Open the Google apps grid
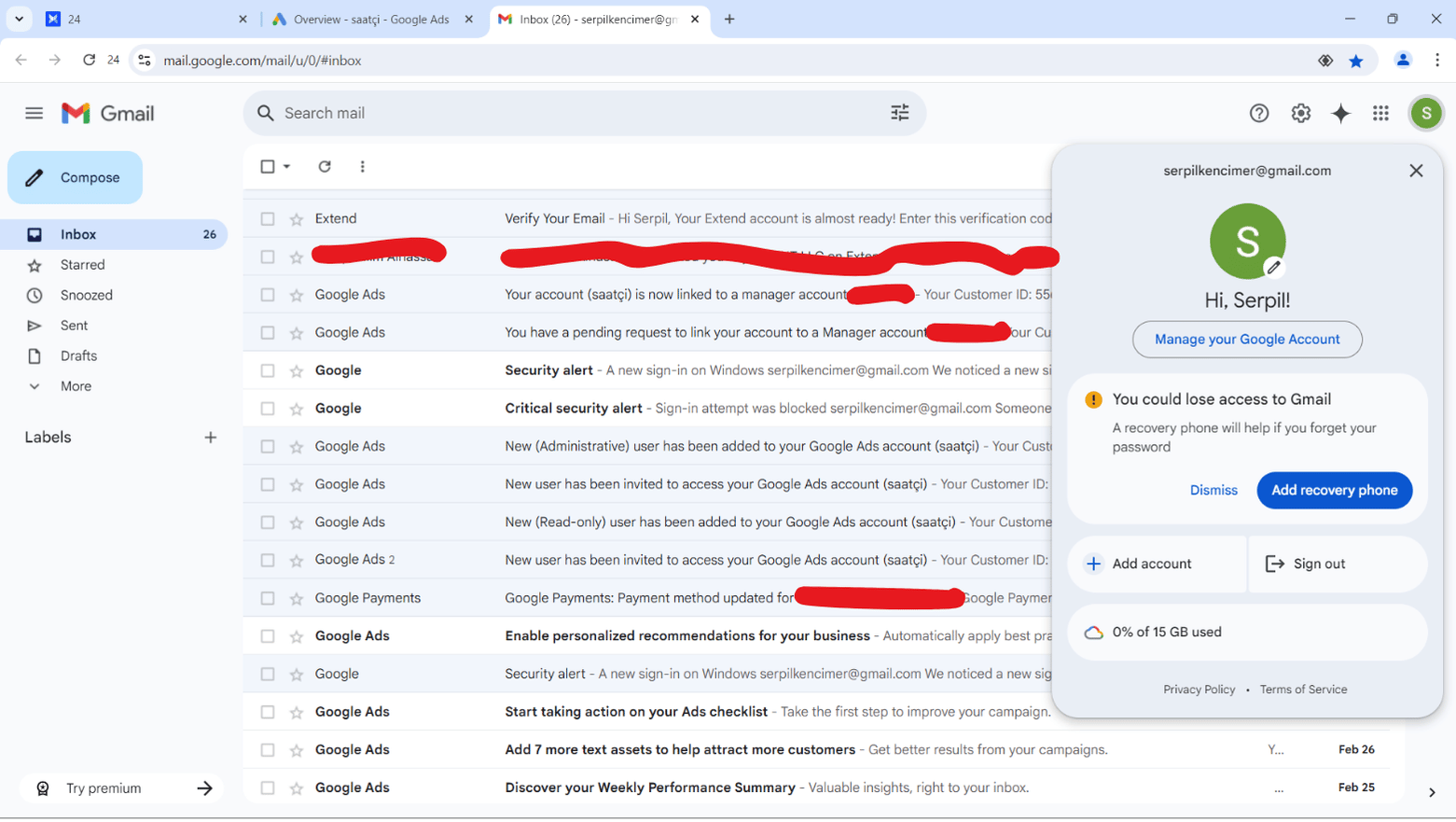 [1380, 113]
